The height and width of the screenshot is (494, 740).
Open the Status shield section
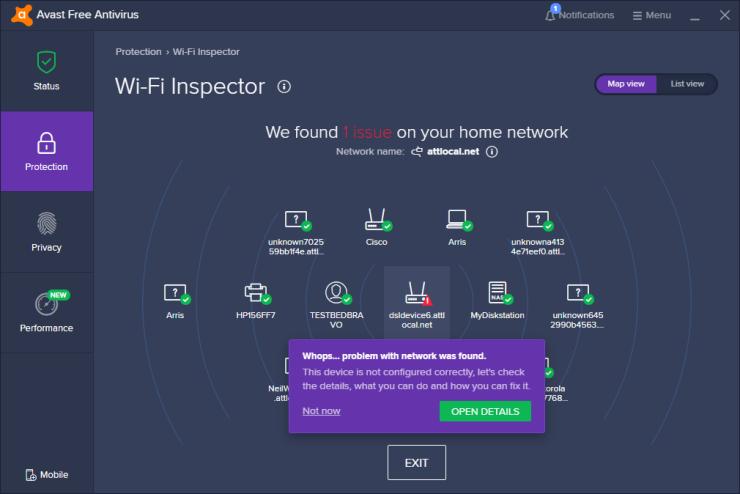coord(46,71)
